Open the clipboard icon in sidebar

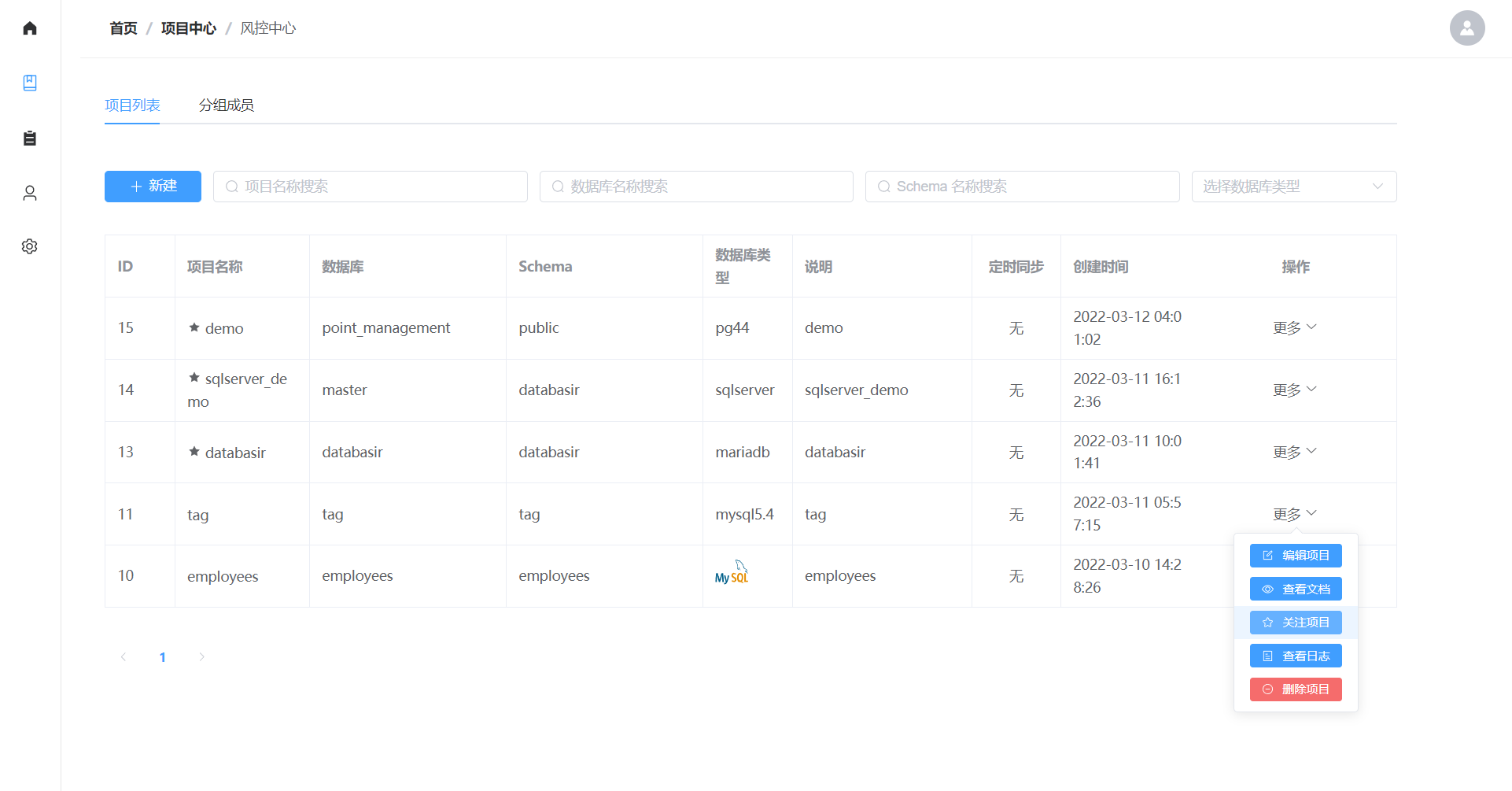pos(30,138)
